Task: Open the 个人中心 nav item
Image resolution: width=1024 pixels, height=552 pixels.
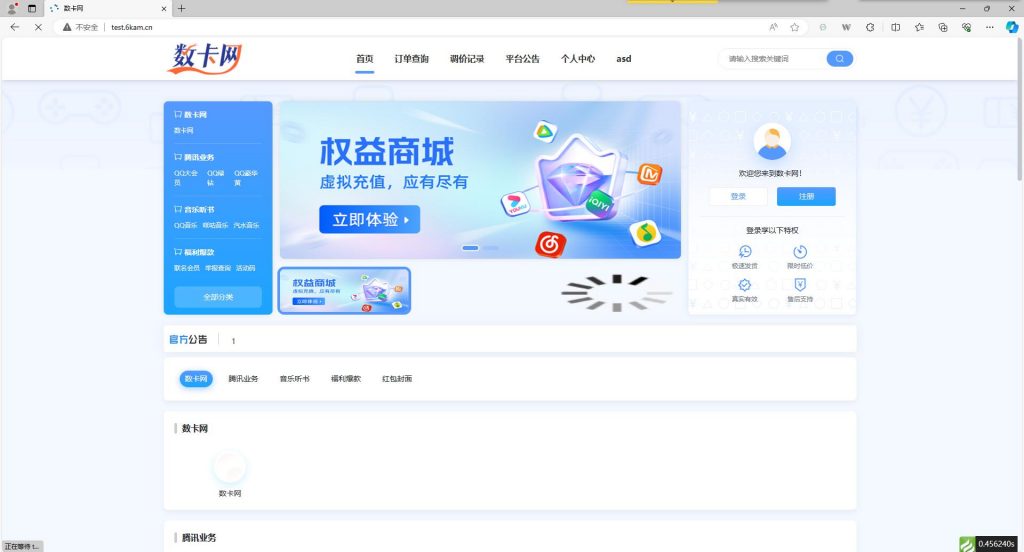Action: coord(578,59)
